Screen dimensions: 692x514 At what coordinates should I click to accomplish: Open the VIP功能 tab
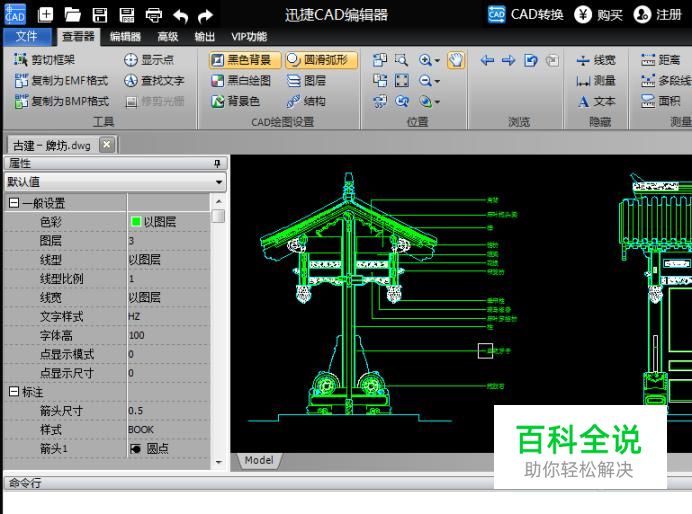249,37
